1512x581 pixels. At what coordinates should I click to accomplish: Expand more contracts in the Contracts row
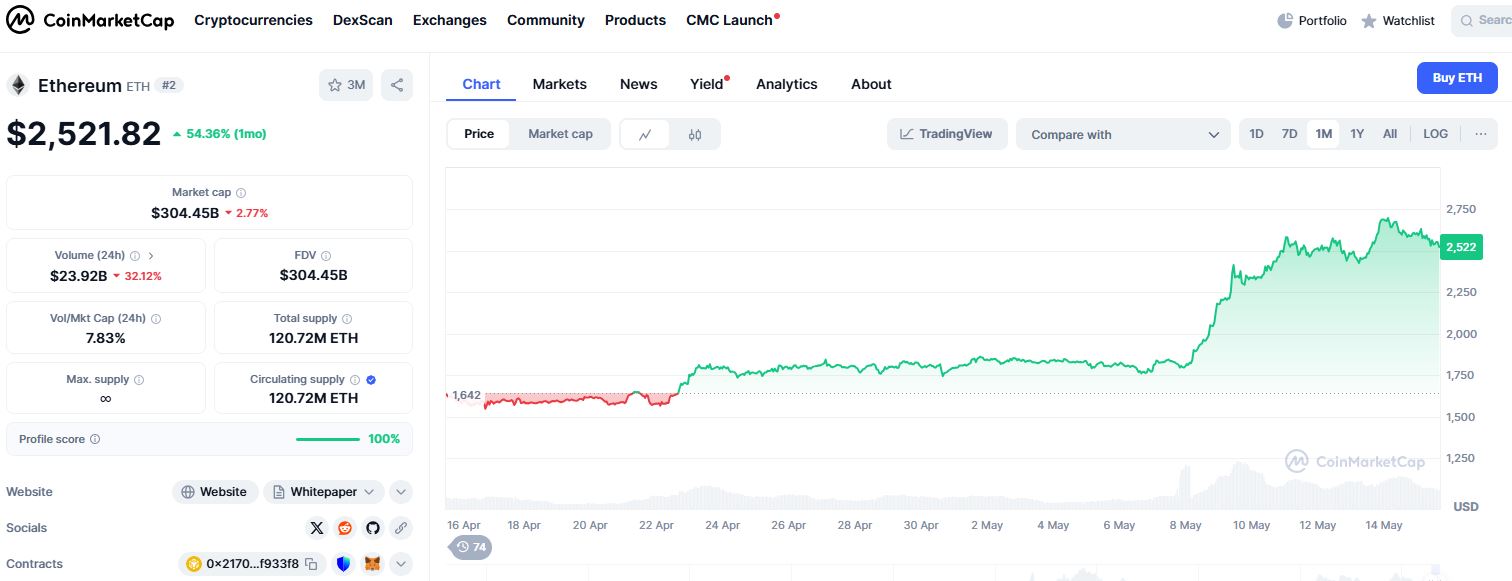[x=401, y=564]
